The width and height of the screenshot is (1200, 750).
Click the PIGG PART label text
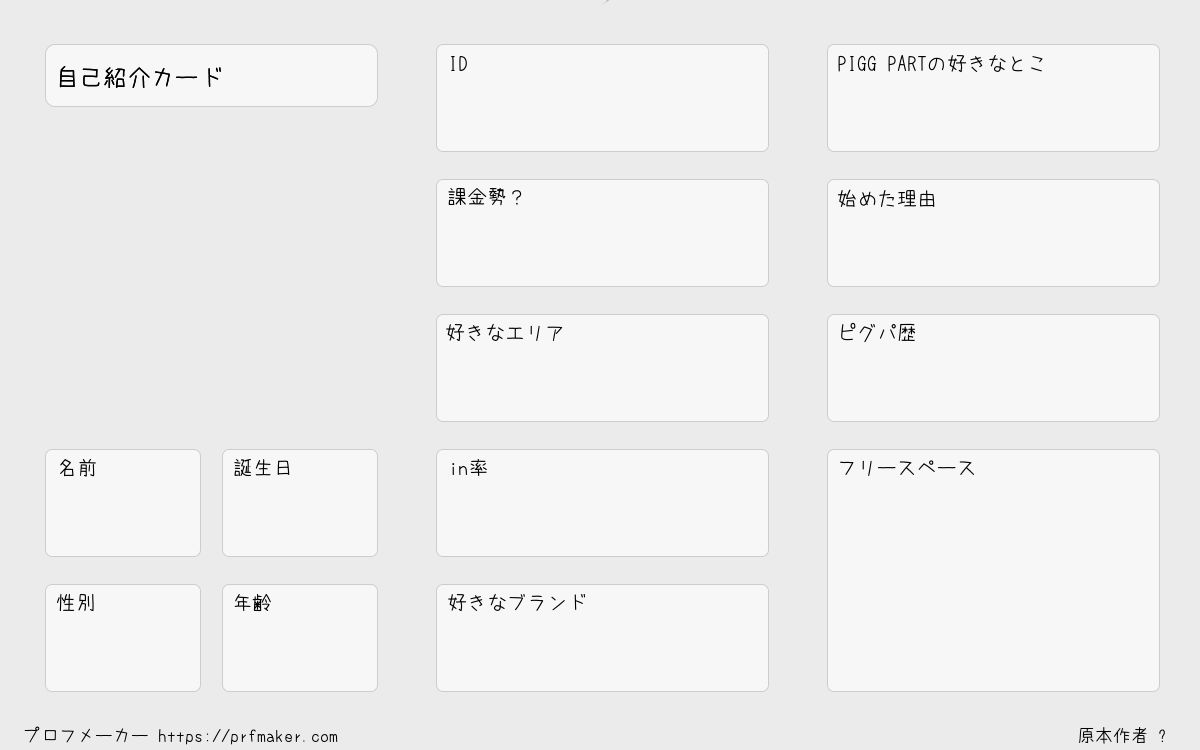[x=882, y=64]
